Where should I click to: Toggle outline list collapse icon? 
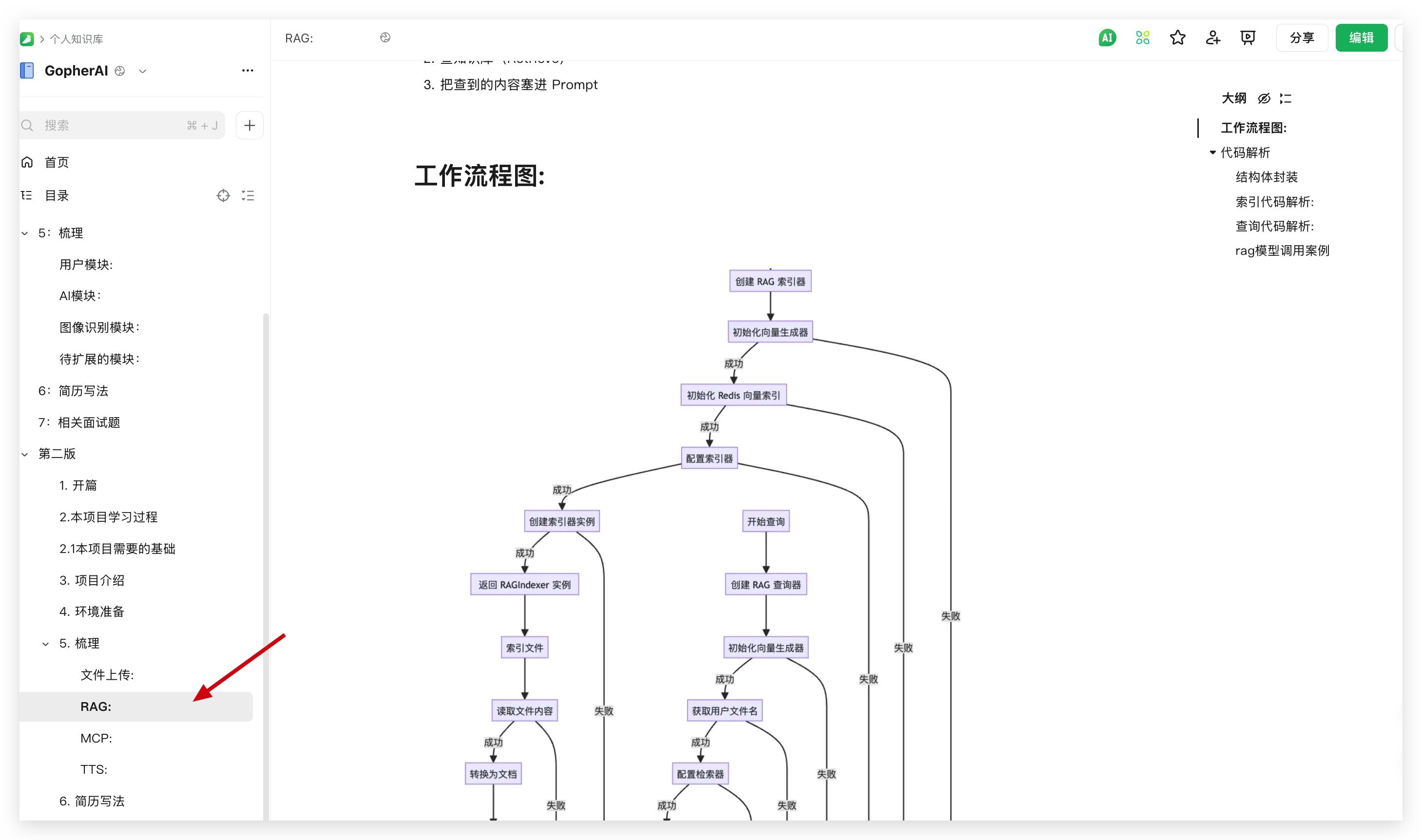click(1286, 98)
